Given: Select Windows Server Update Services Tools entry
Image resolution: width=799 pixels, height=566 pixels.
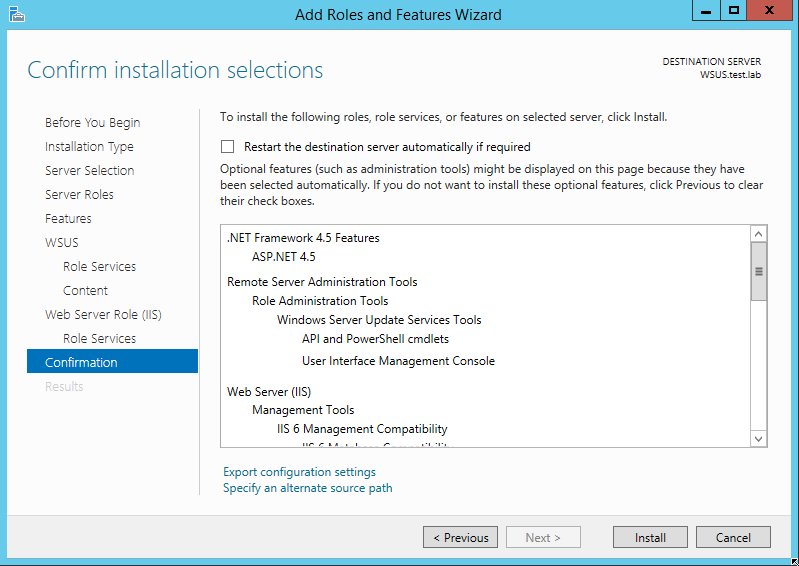Looking at the screenshot, I should [379, 320].
